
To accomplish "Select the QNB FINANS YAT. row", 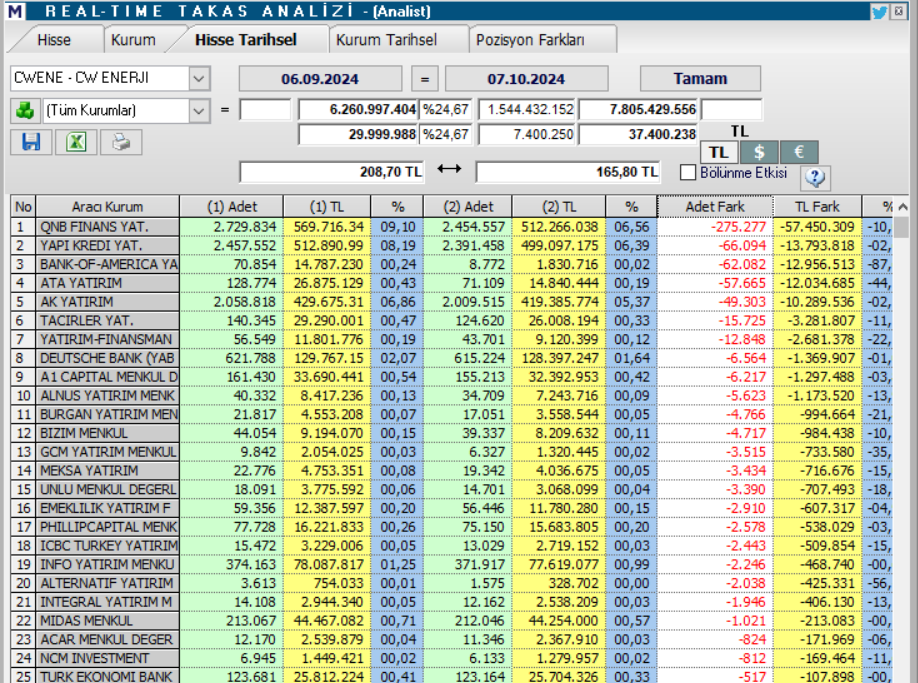I will pyautogui.click(x=100, y=225).
